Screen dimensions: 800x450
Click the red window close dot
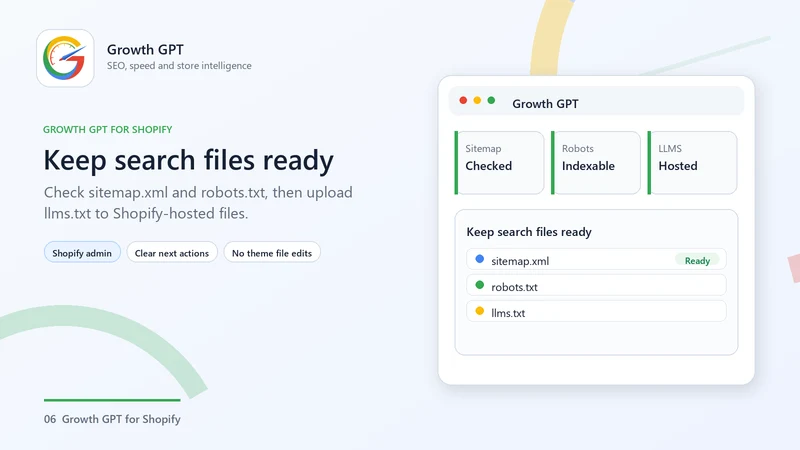(463, 101)
